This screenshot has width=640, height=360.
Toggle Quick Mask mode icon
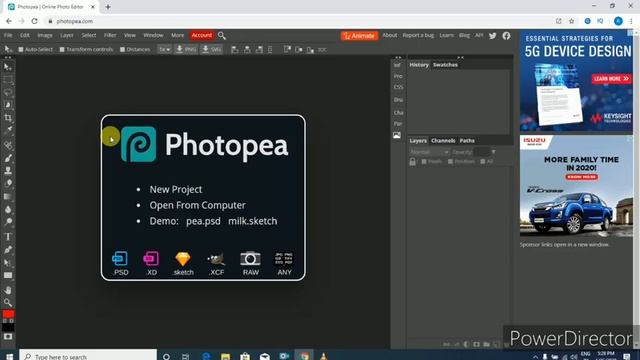tap(8, 337)
